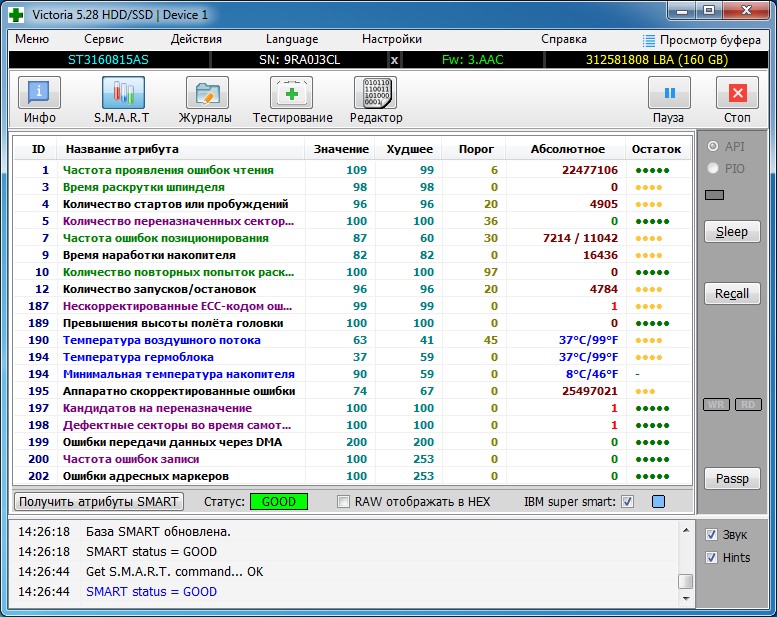Toggle RAW отображать в HEX checkbox

click(343, 502)
